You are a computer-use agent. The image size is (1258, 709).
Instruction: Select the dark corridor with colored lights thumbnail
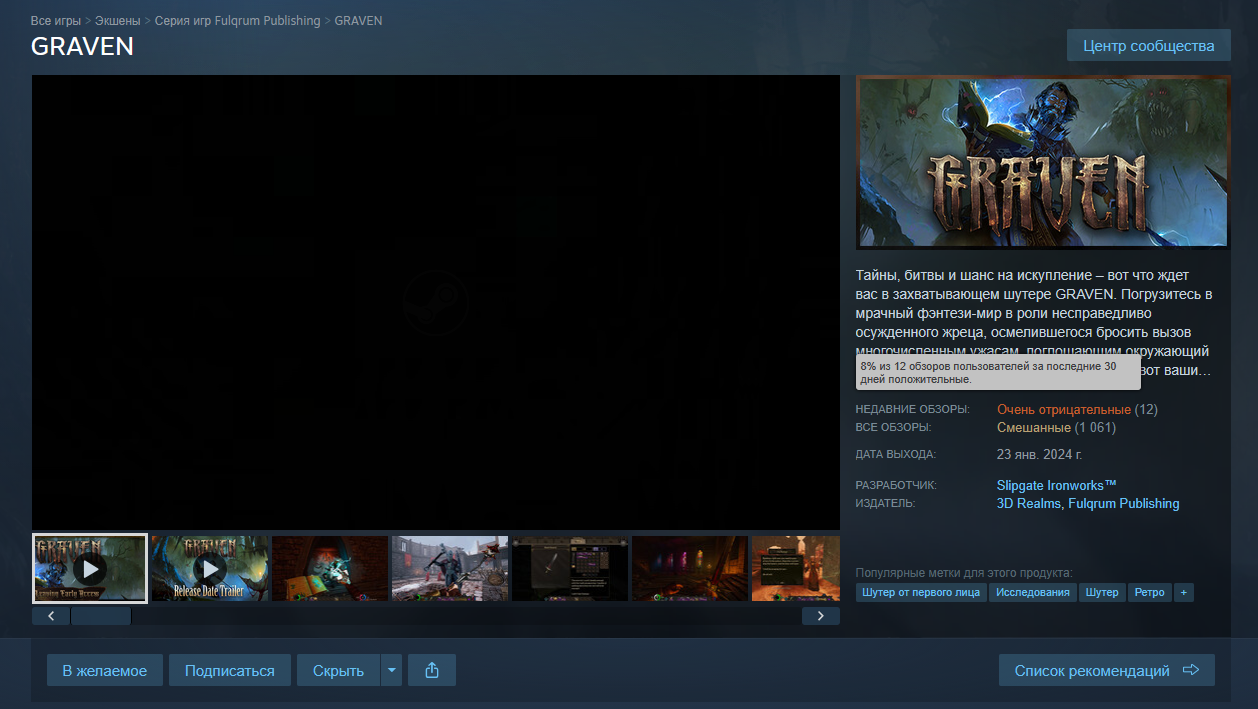click(x=690, y=568)
